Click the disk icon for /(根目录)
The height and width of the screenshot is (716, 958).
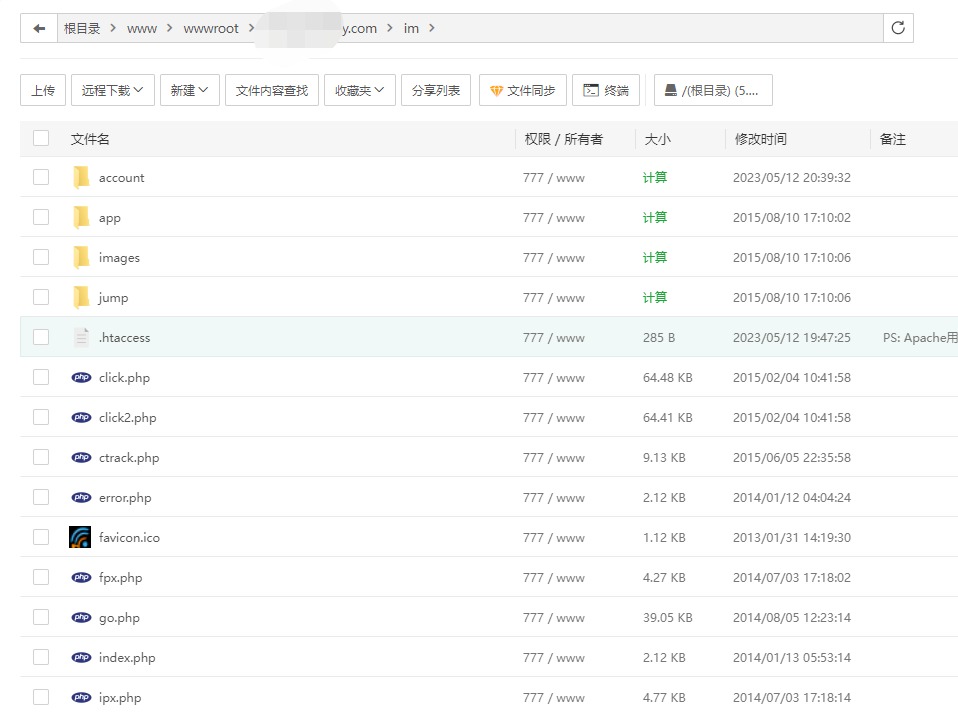coord(670,90)
